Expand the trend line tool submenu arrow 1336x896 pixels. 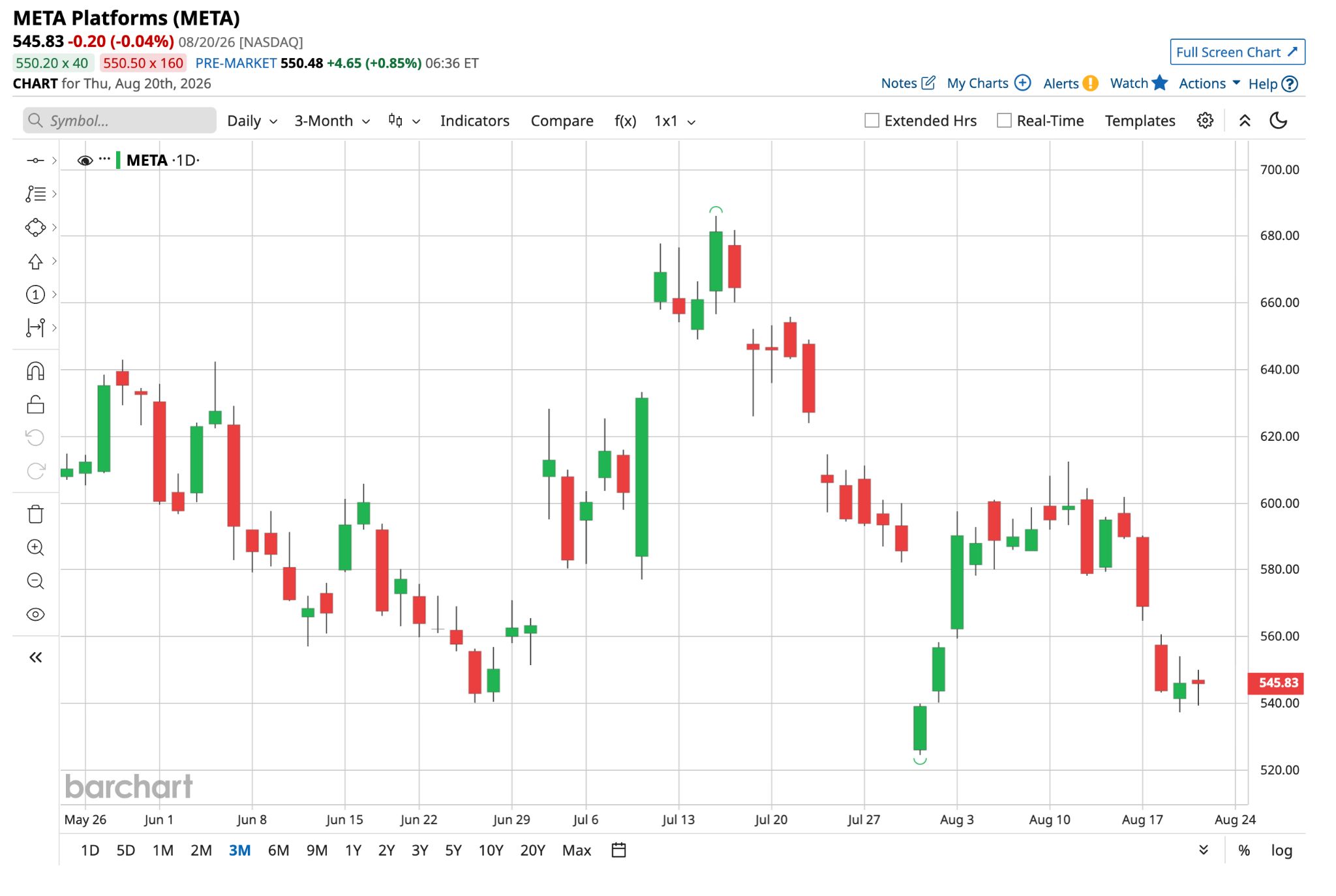point(54,160)
